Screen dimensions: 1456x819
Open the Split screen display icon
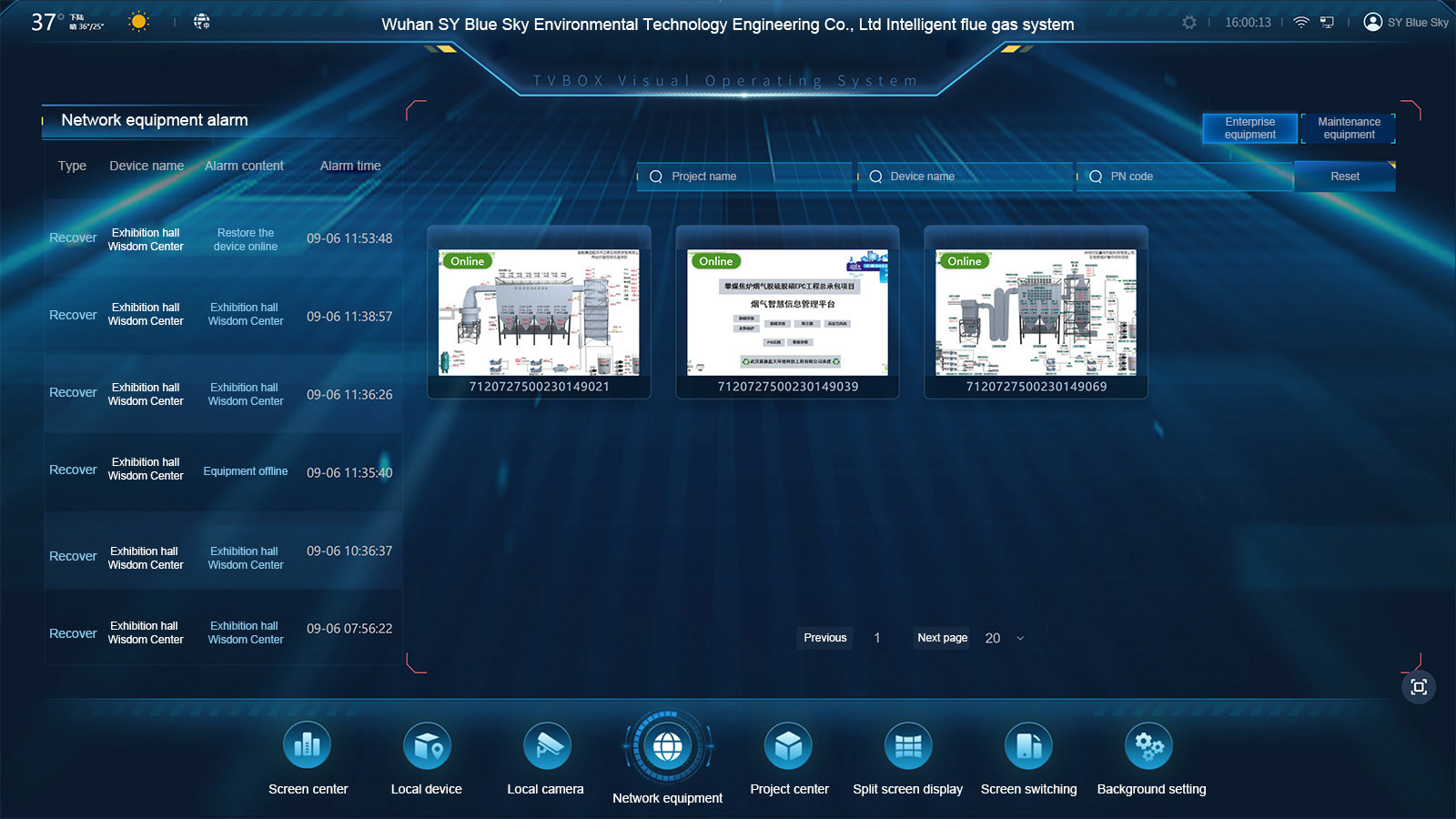coord(908,746)
